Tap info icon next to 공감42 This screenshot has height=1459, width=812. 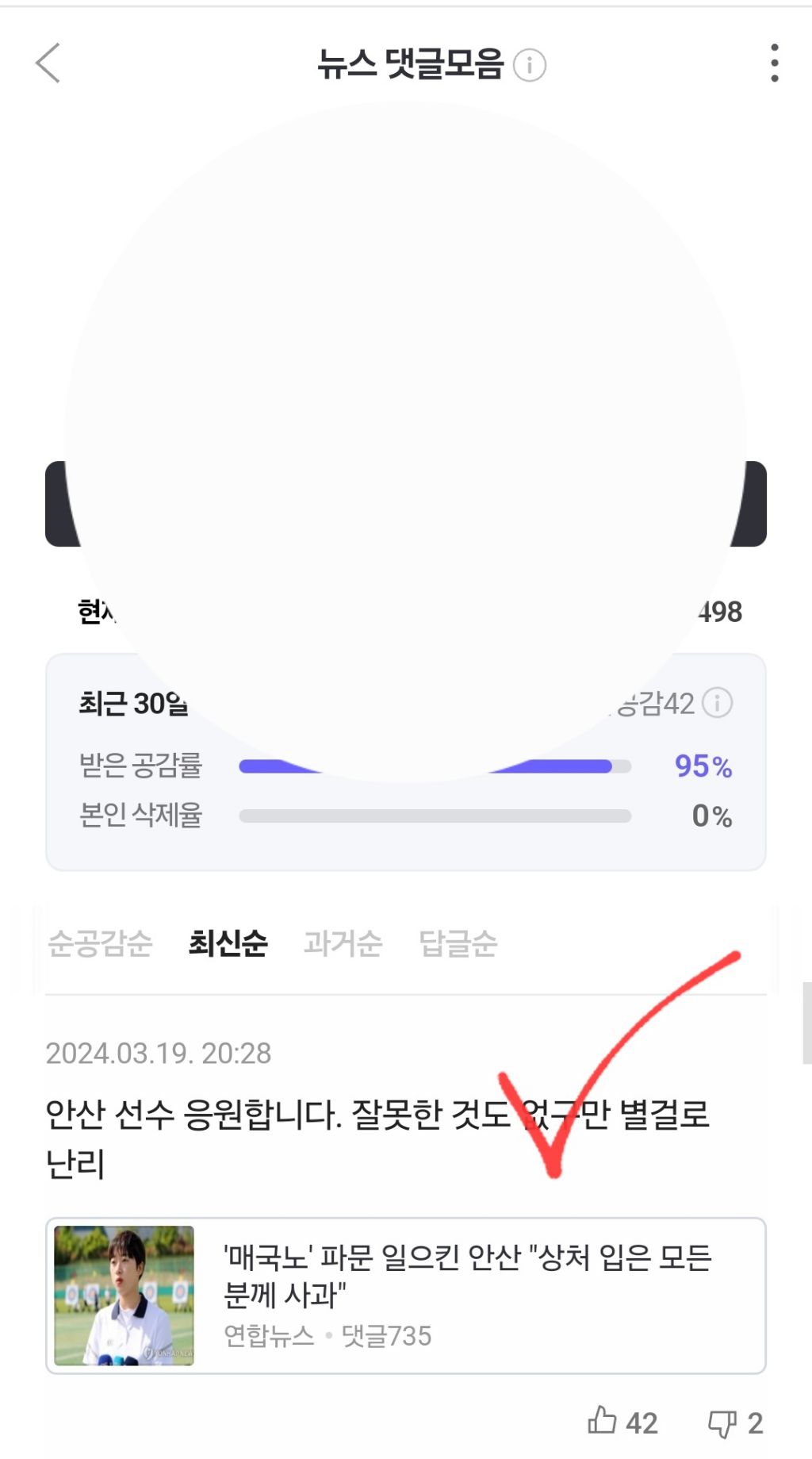pyautogui.click(x=718, y=703)
